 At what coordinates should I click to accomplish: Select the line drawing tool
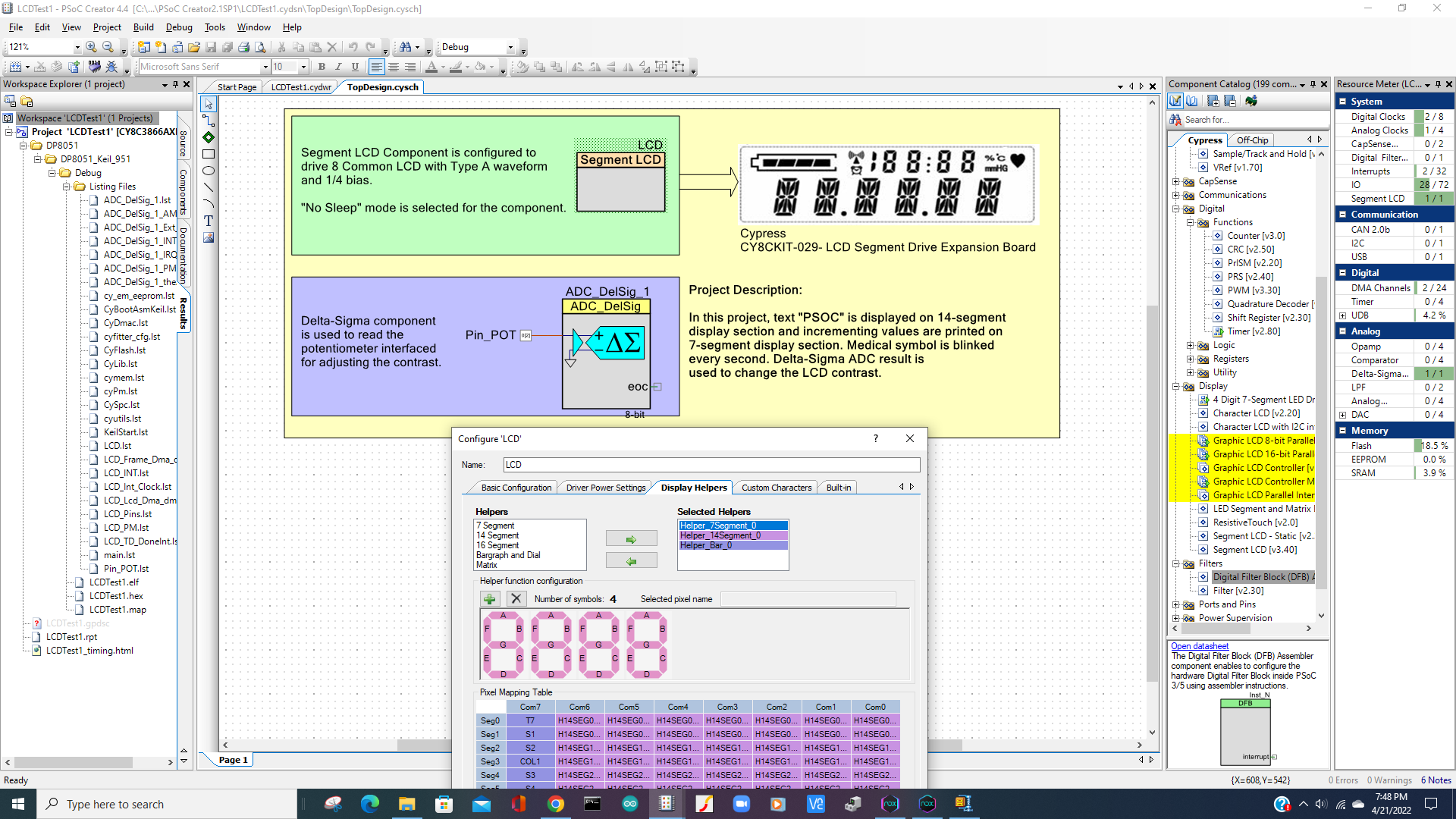point(209,187)
